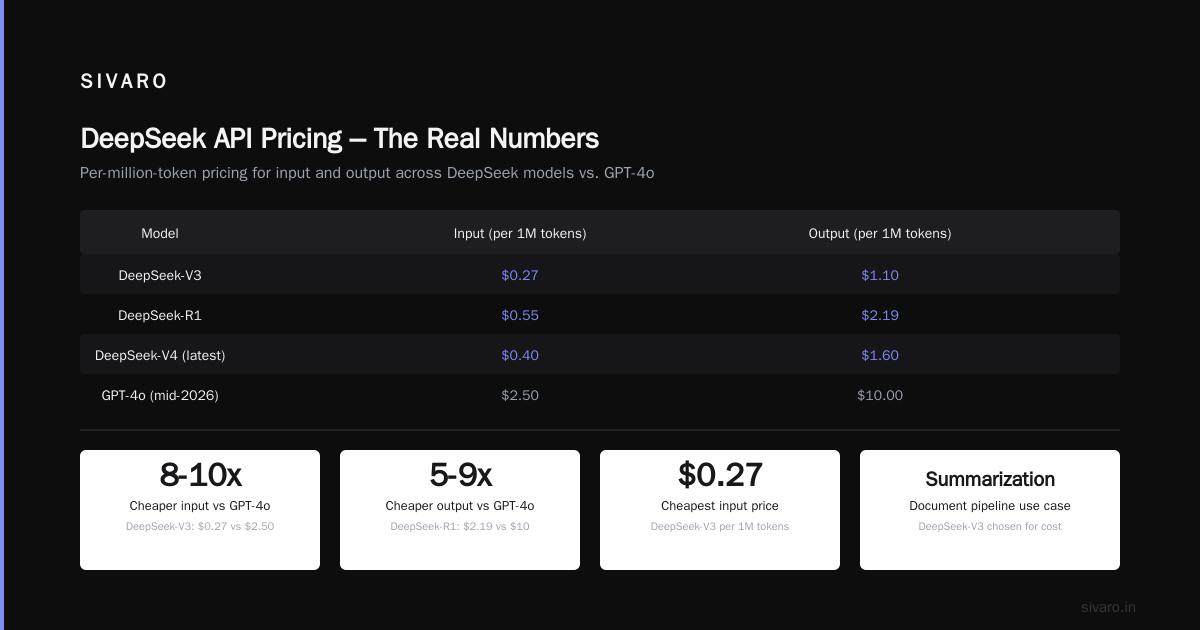Click the Model column header
Viewport: 1200px width, 630px height.
[x=160, y=234]
